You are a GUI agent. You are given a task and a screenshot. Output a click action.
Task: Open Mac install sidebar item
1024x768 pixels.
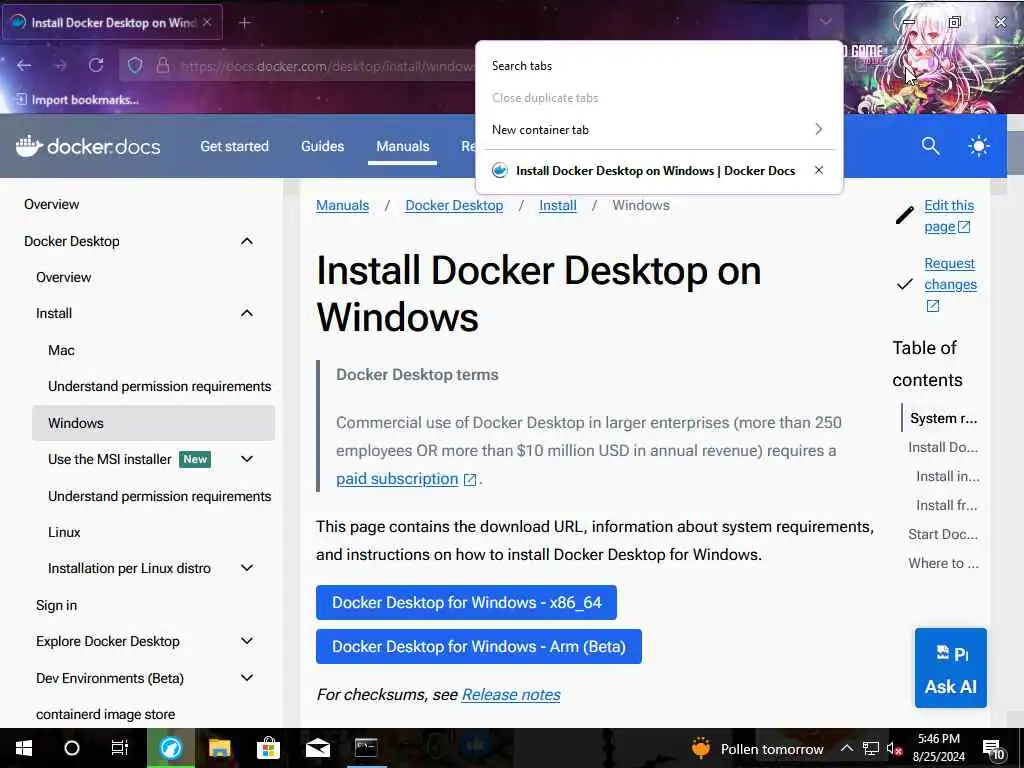pos(61,350)
